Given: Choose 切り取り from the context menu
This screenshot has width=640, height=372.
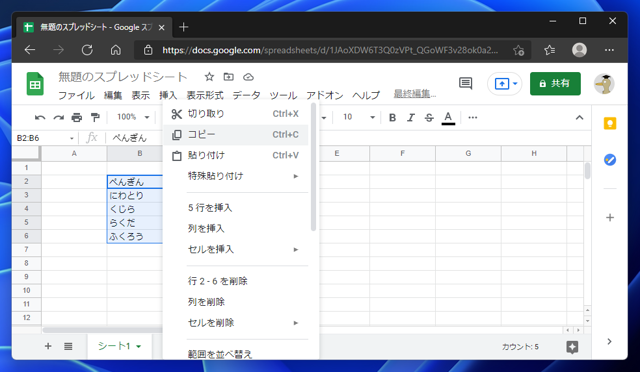Looking at the screenshot, I should [236, 114].
